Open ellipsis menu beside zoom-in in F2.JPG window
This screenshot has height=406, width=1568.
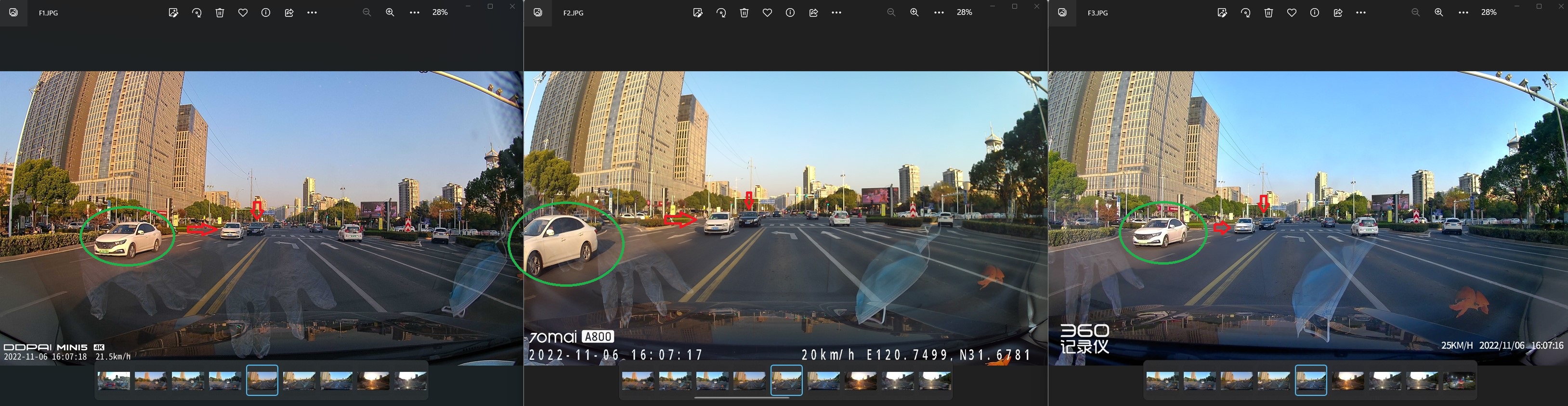pyautogui.click(x=939, y=13)
